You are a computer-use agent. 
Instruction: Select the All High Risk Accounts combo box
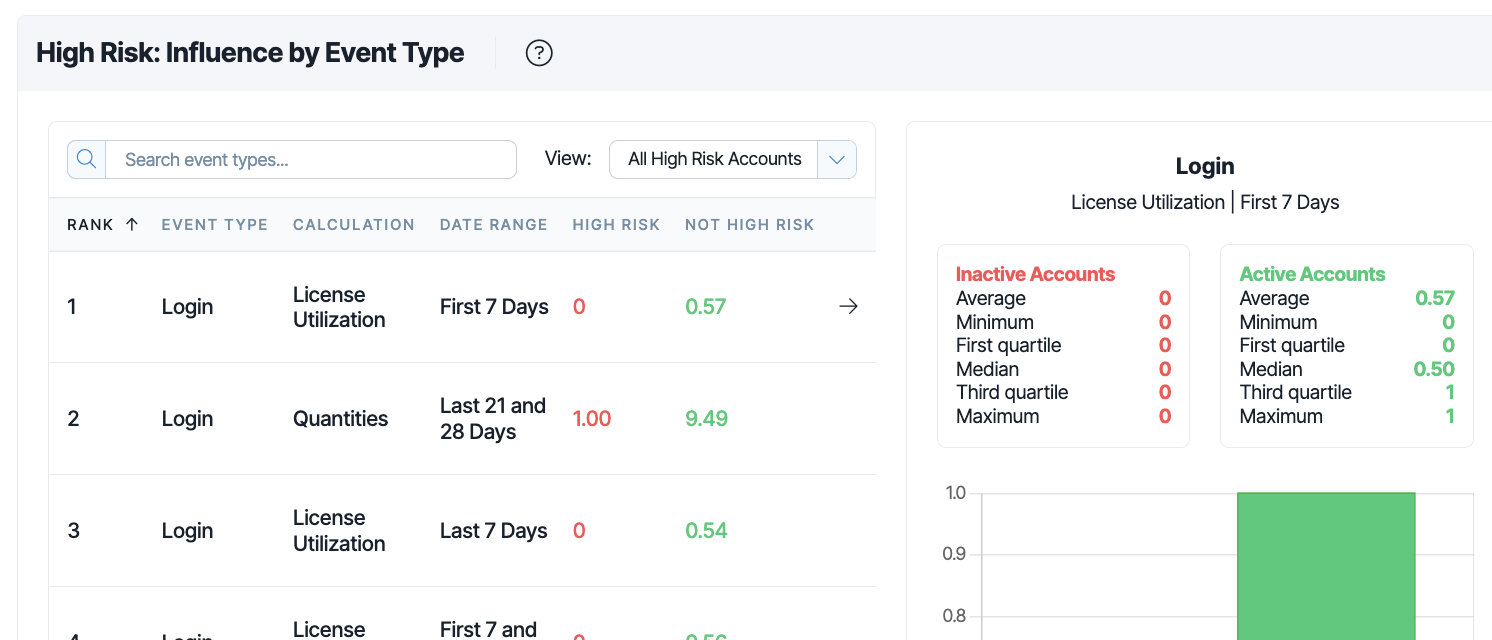[x=733, y=159]
